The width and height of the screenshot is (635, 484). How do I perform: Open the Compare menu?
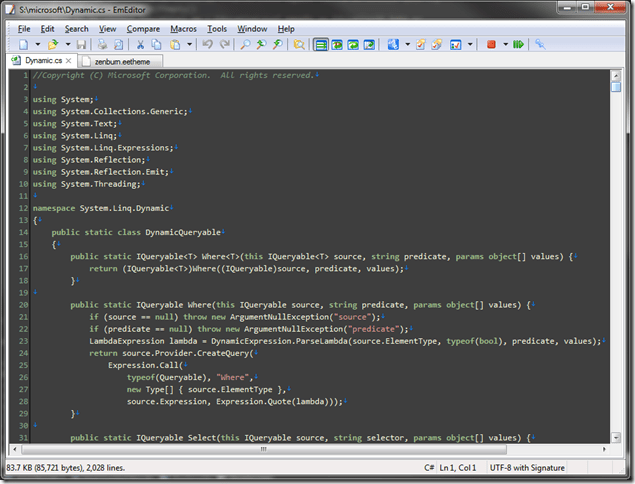point(143,29)
